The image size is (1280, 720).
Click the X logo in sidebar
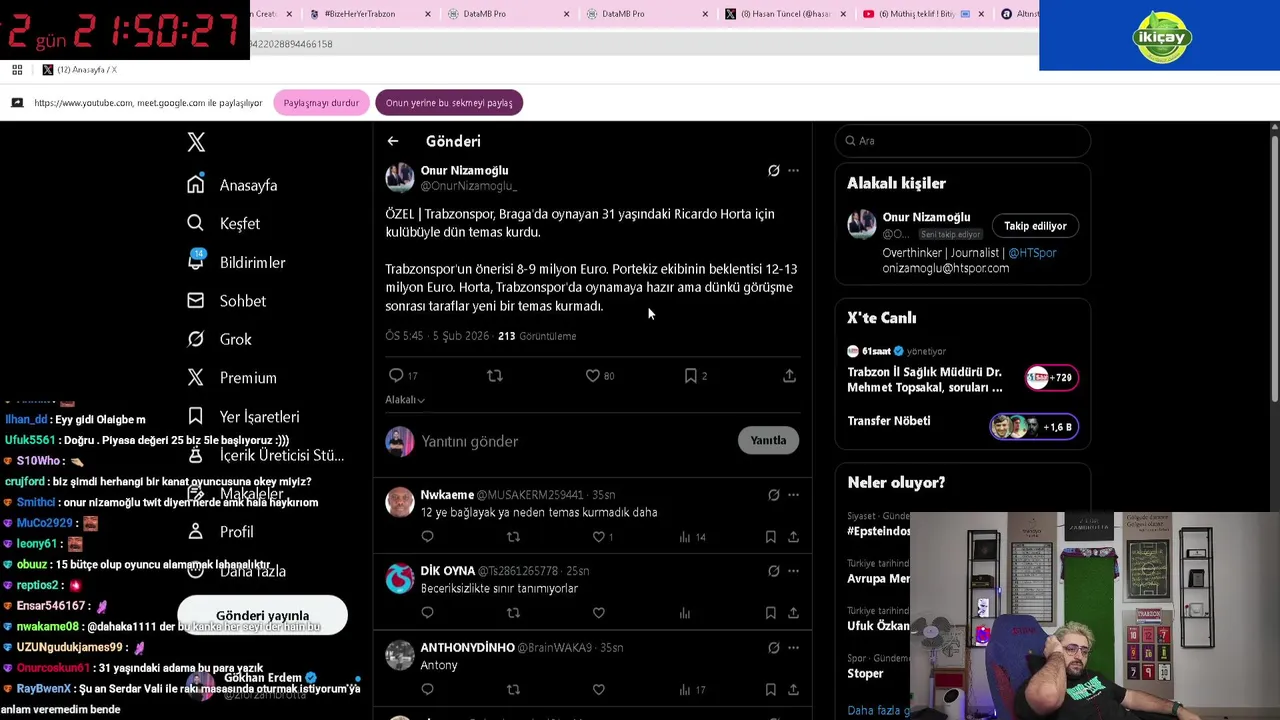coord(196,142)
